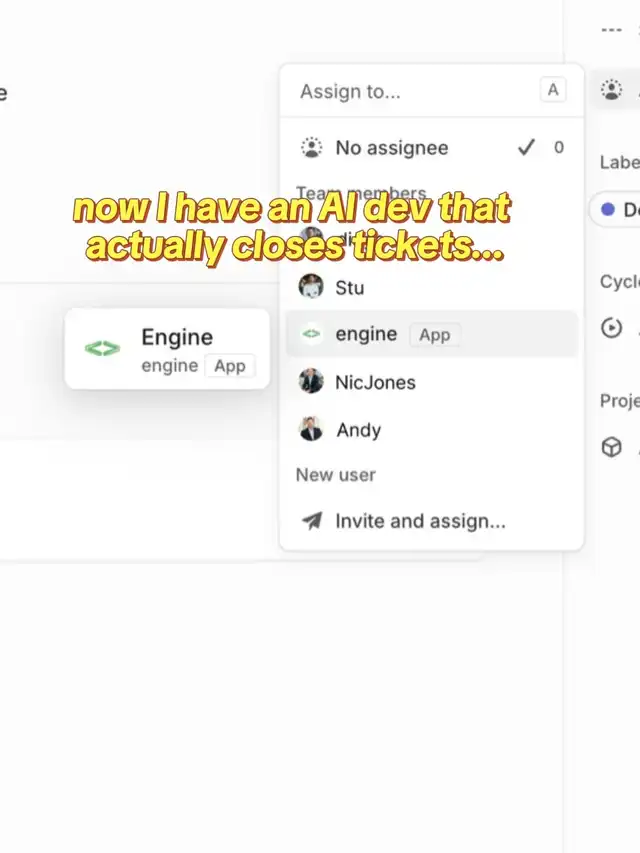Click the purple label color dot
Viewport: 640px width, 853px height.
click(608, 210)
